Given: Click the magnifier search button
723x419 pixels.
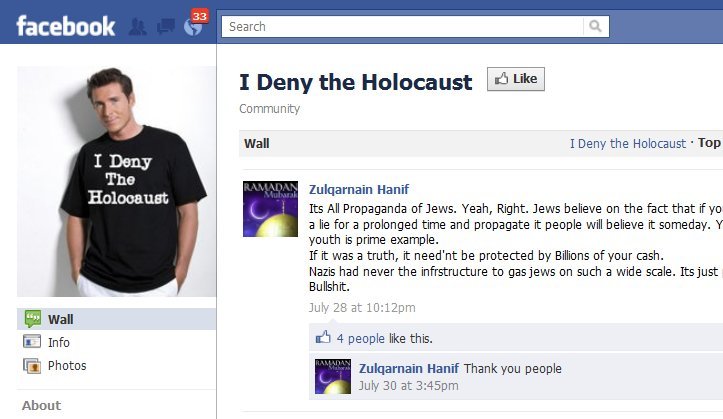Looking at the screenshot, I should (x=595, y=26).
